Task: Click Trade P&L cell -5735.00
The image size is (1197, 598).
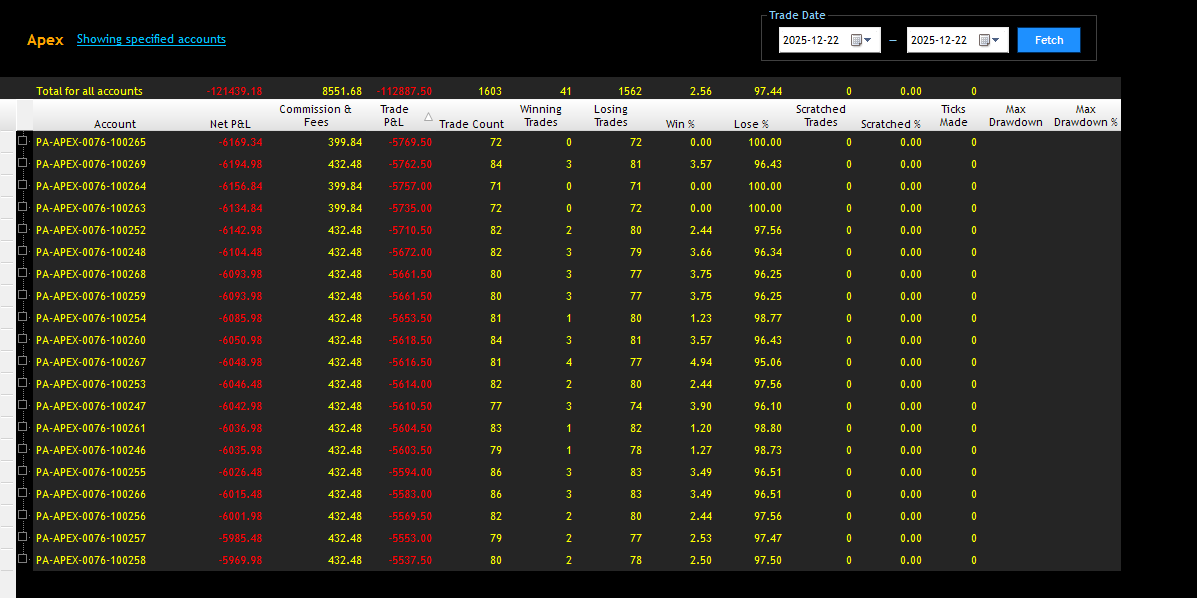Action: tap(410, 208)
